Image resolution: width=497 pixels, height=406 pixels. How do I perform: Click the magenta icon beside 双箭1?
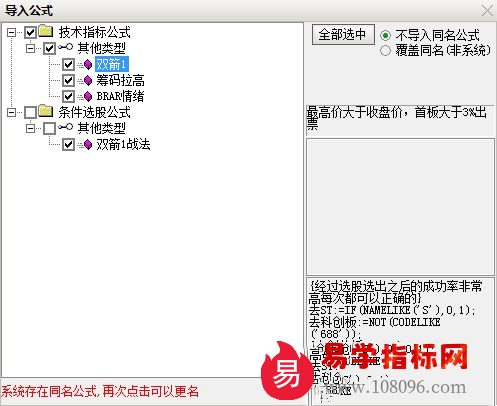[x=88, y=64]
